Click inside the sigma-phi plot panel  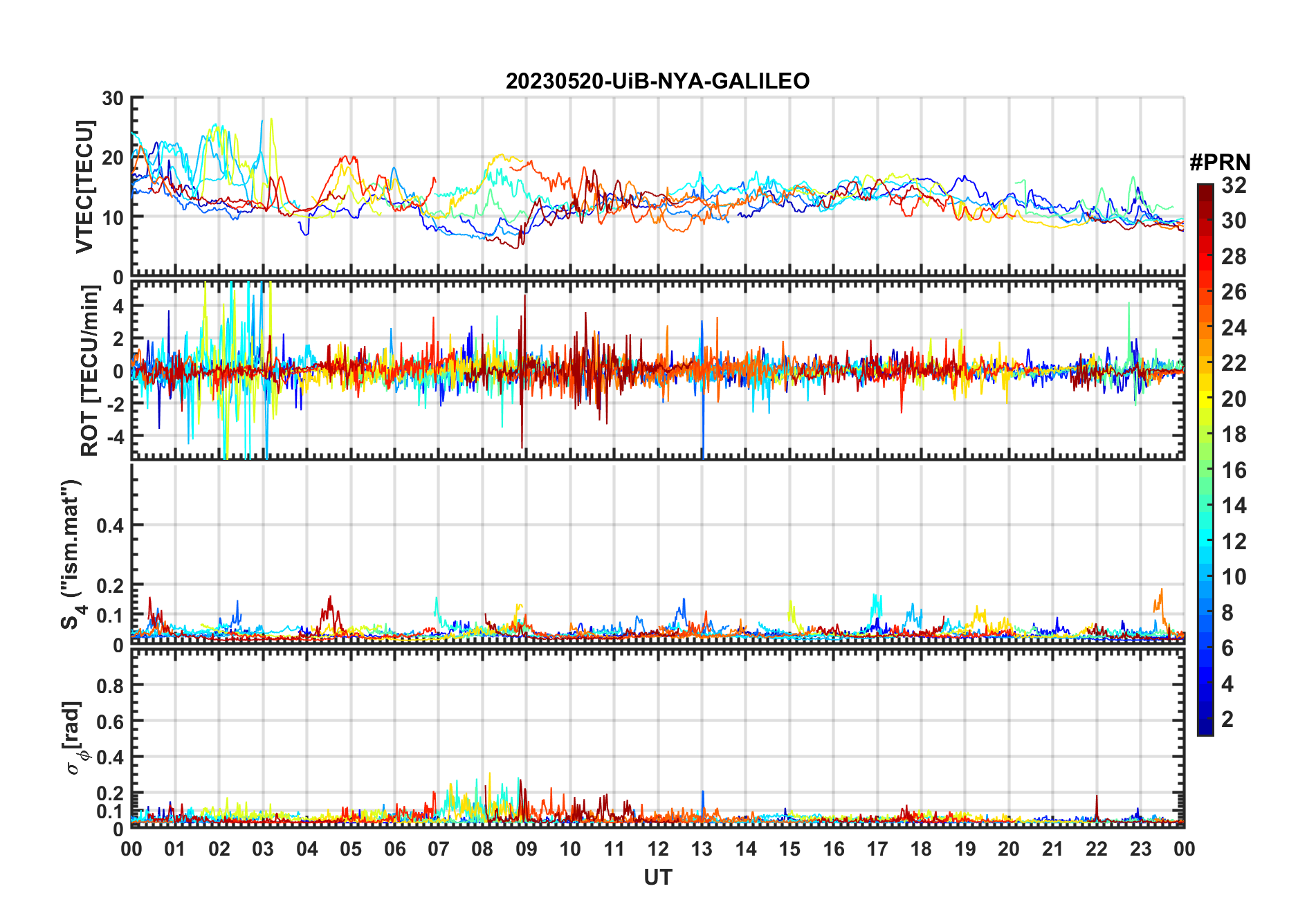click(658, 738)
